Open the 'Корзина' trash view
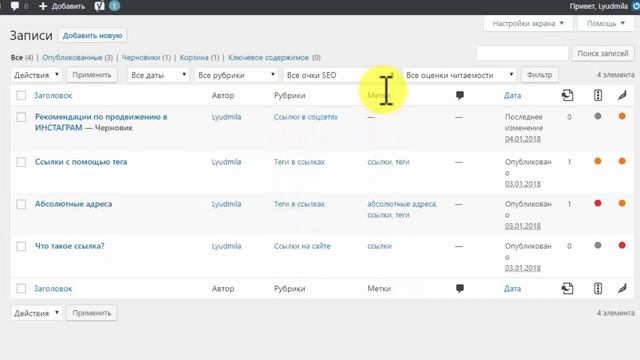 pos(194,58)
